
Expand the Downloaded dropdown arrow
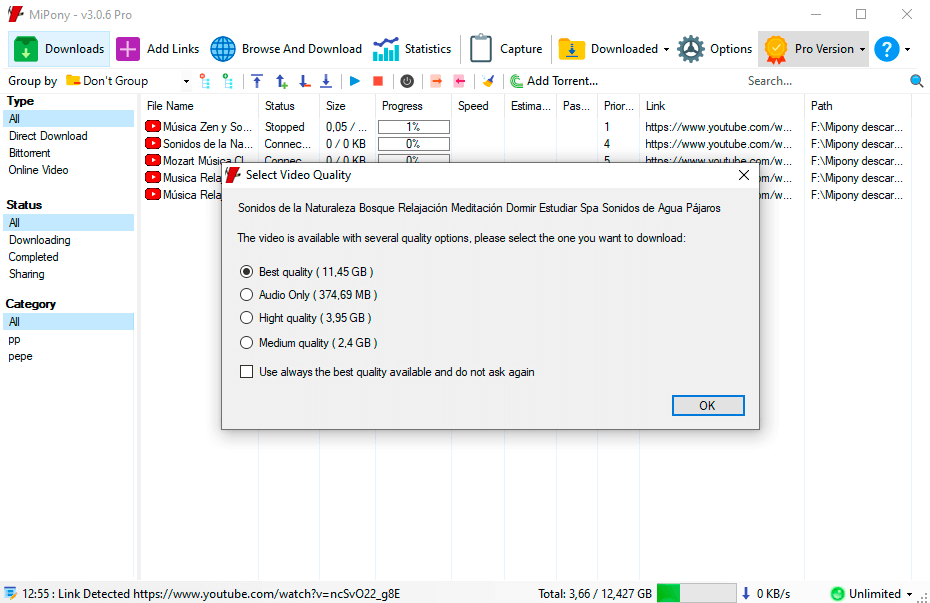pyautogui.click(x=666, y=49)
